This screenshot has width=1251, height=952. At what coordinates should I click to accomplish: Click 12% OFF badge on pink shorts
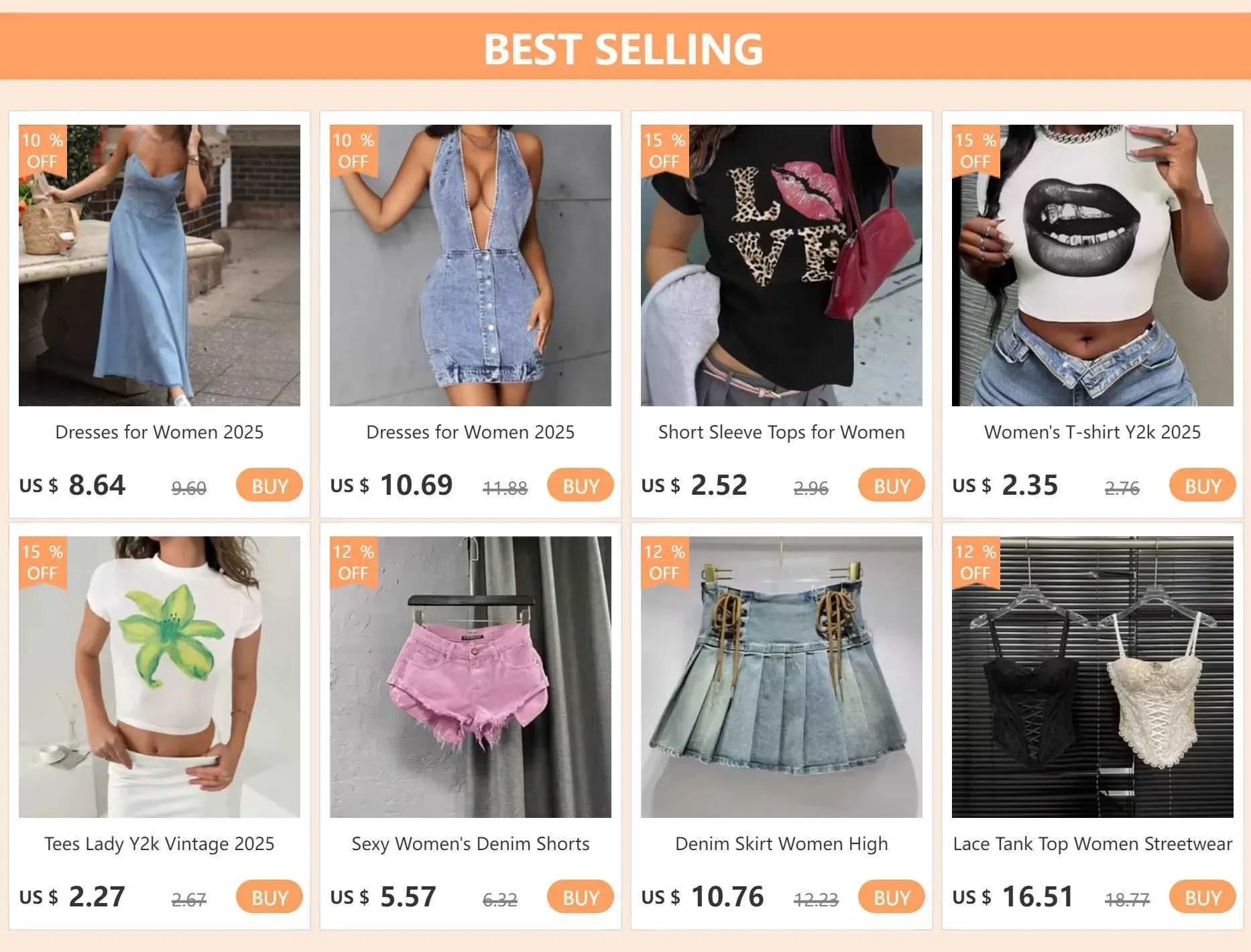pos(354,562)
